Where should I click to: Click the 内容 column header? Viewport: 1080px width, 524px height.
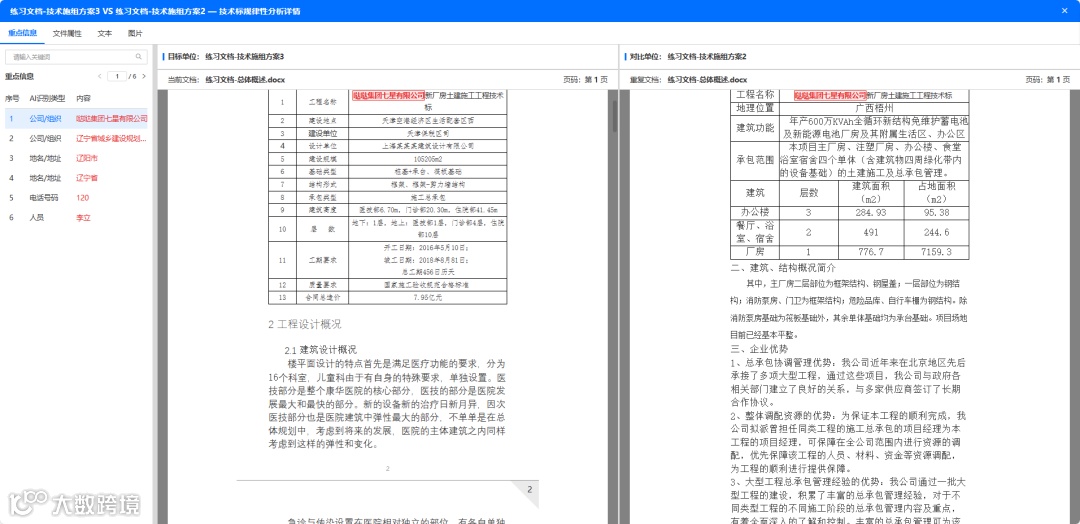click(x=83, y=98)
